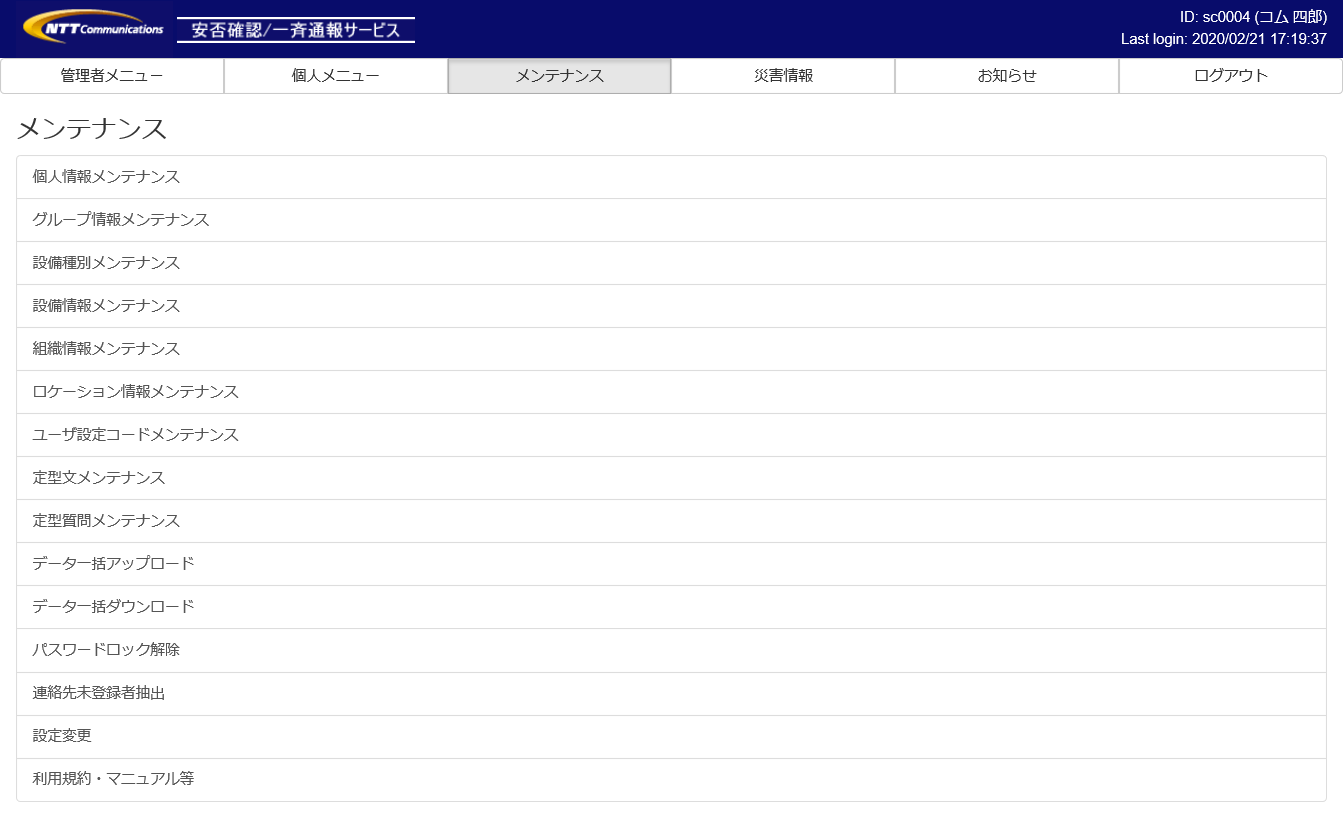This screenshot has width=1344, height=817.
Task: Open 利用規約・マニュアル等
Action: (113, 779)
